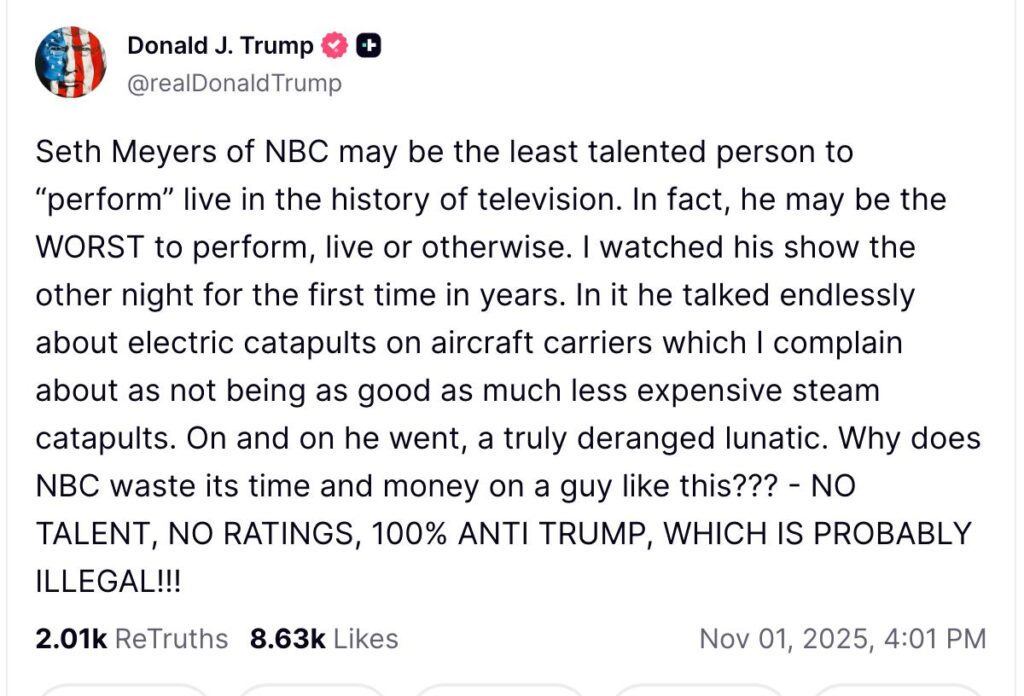This screenshot has height=696, width=1024.
Task: Click the capitalized word "WORST" in the post
Action: (91, 247)
